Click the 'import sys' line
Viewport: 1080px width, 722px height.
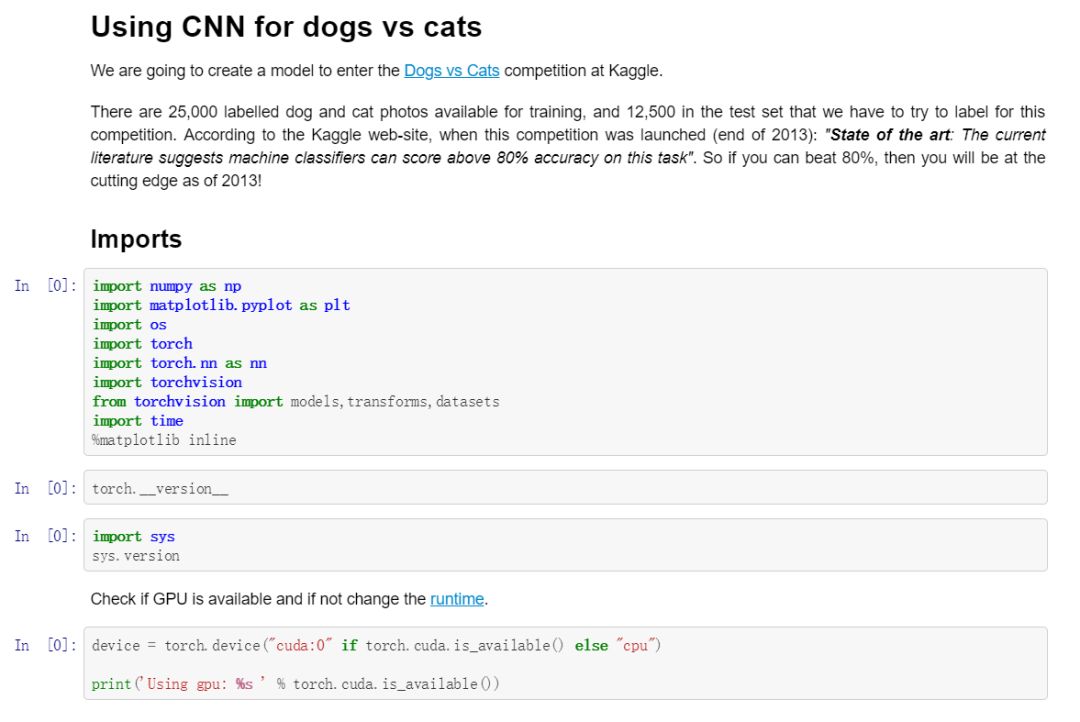pos(134,537)
